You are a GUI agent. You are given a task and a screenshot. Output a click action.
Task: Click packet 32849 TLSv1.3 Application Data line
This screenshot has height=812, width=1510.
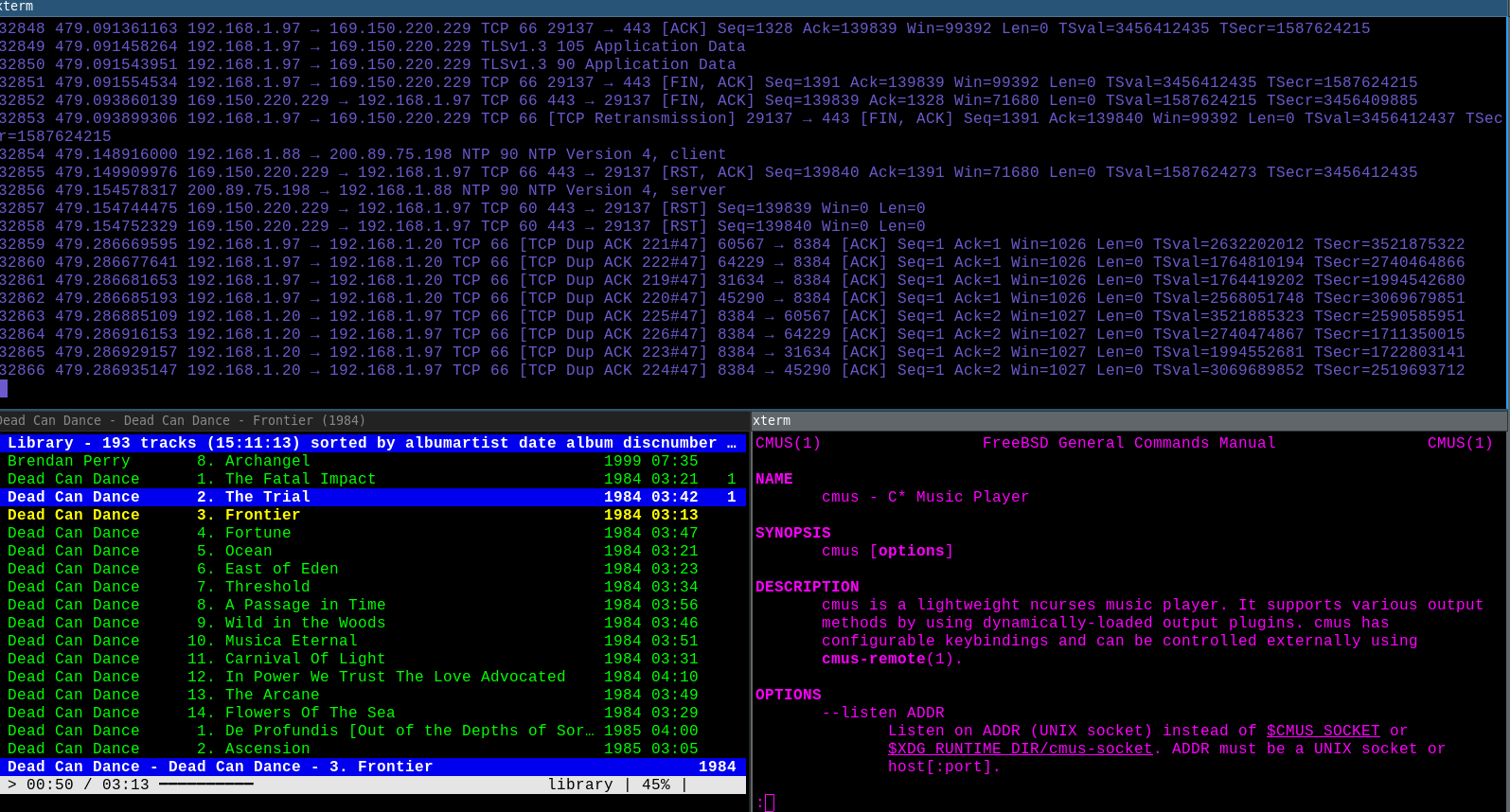tap(373, 46)
